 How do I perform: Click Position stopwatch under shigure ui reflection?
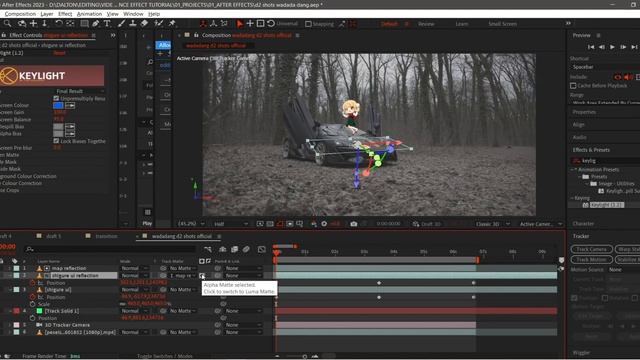pyautogui.click(x=33, y=282)
